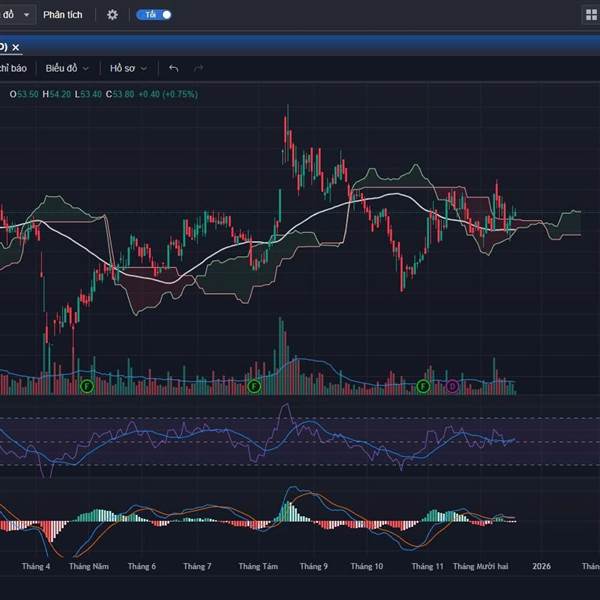Click the layout grid icon at top right
600x600 pixels.
tap(590, 15)
